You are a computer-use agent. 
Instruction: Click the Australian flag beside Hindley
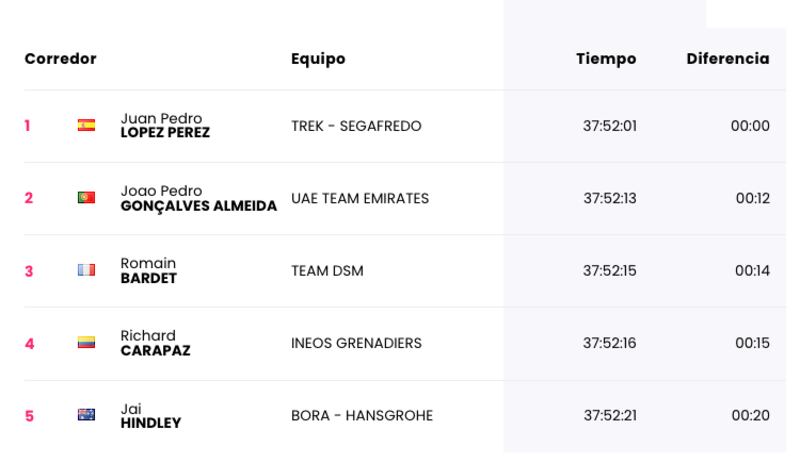coord(86,415)
